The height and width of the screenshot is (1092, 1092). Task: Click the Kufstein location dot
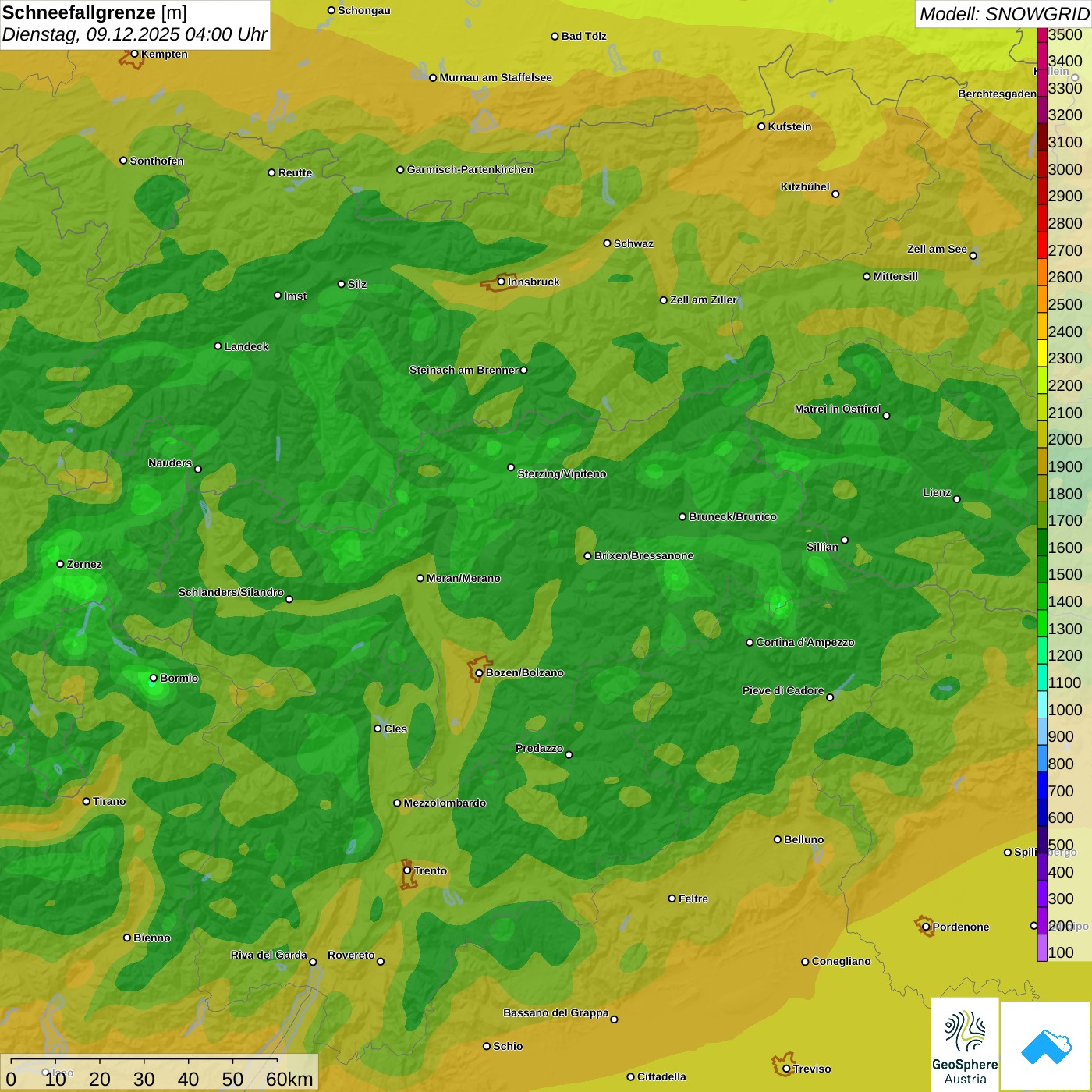tap(761, 126)
